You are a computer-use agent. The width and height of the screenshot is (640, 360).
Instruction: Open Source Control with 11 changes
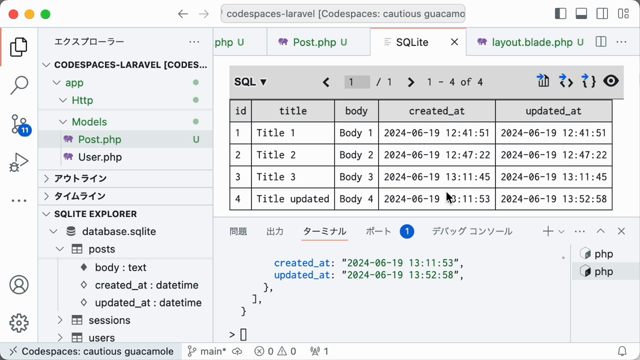[x=20, y=124]
